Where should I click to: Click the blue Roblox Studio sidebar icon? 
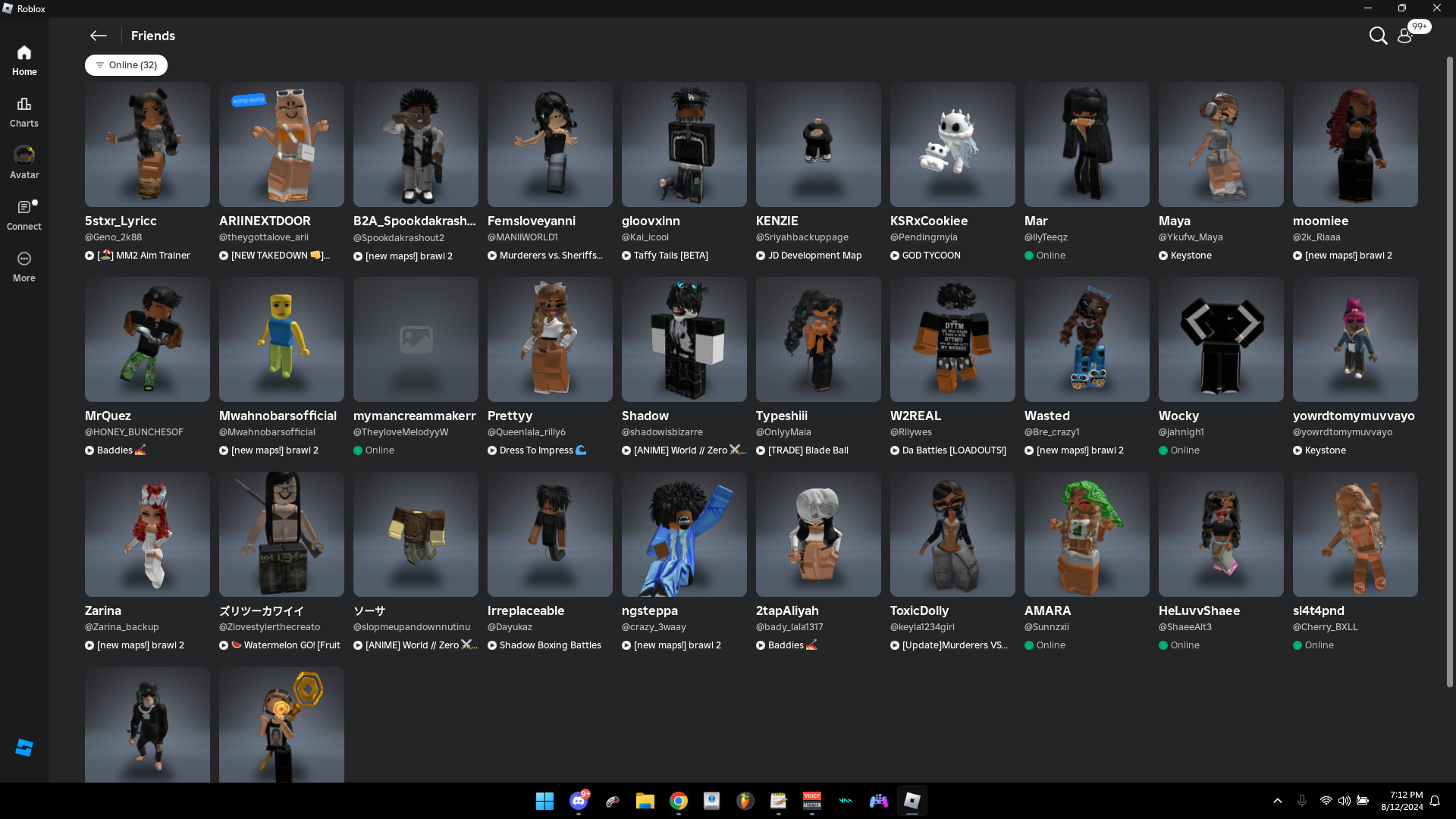[x=24, y=748]
